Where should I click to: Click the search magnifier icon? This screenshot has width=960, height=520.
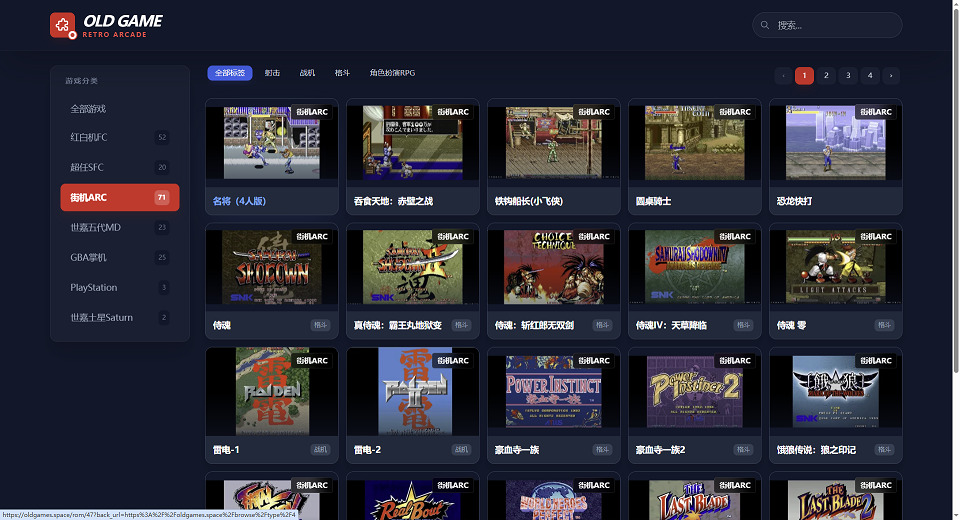765,25
